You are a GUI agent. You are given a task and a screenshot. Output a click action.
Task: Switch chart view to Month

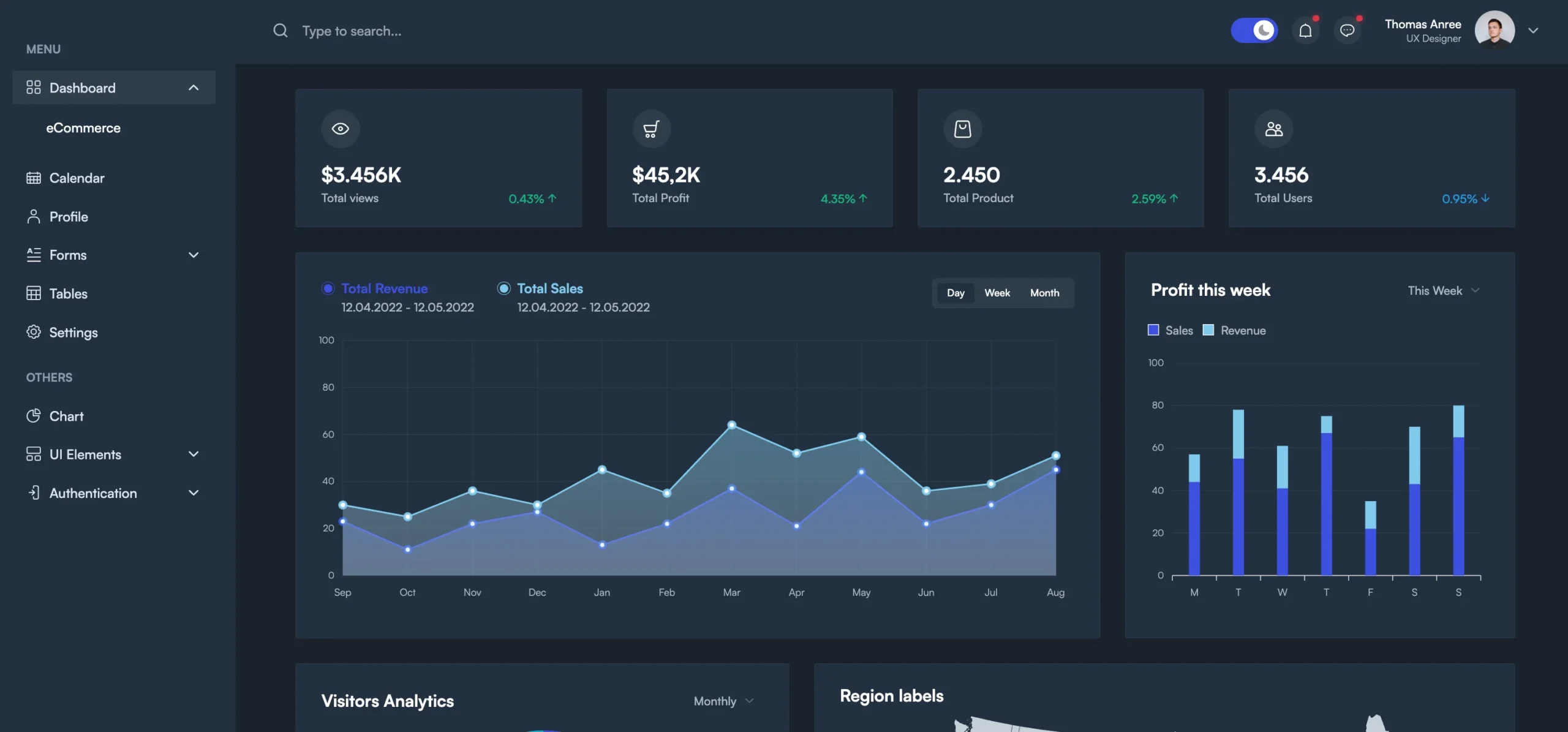pos(1045,293)
